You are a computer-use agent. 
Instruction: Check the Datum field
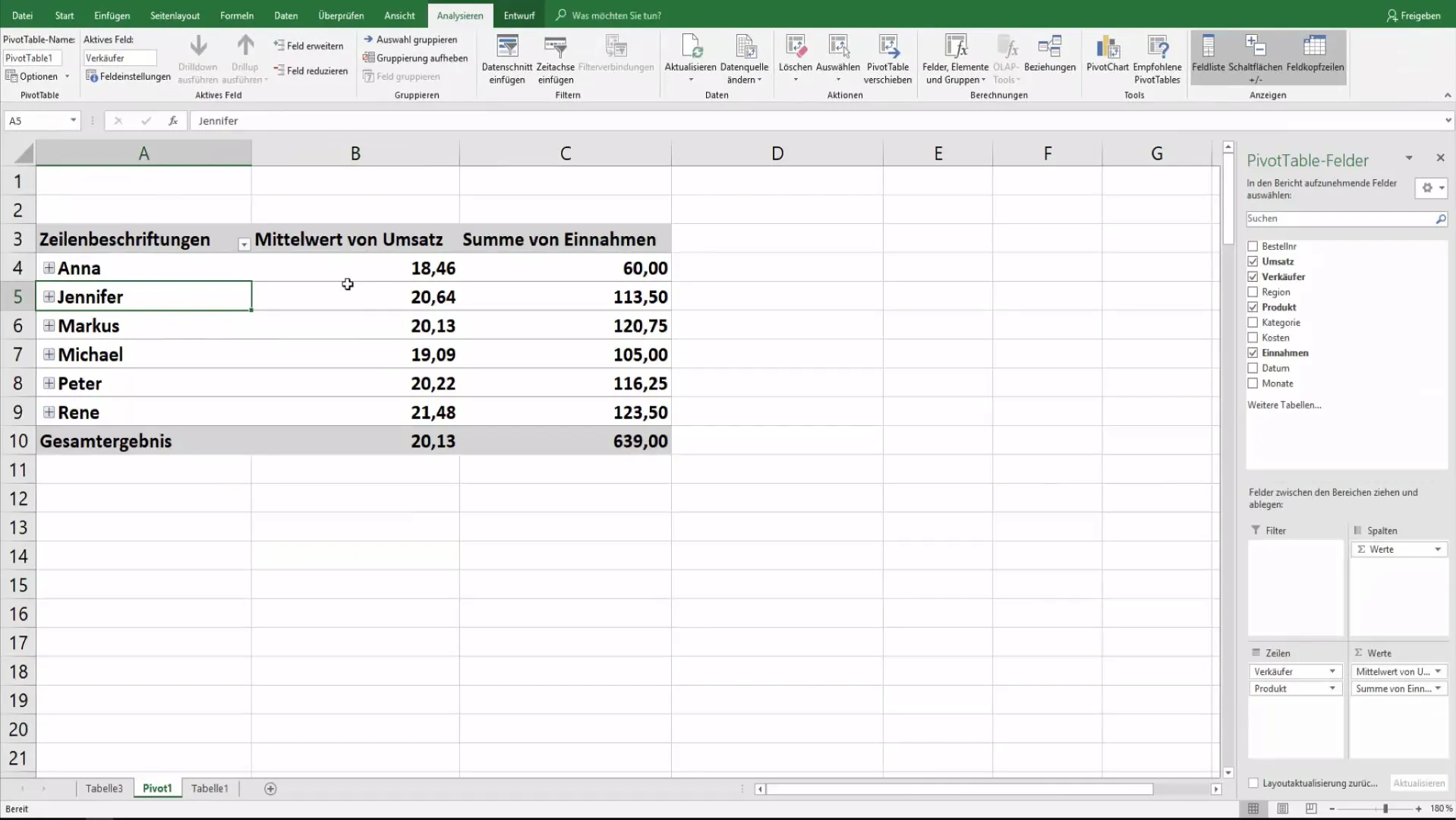pos(1253,368)
